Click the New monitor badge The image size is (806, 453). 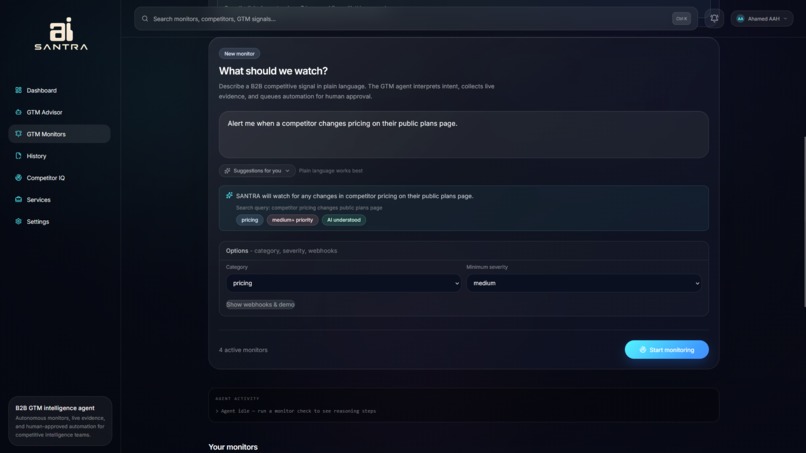point(239,53)
